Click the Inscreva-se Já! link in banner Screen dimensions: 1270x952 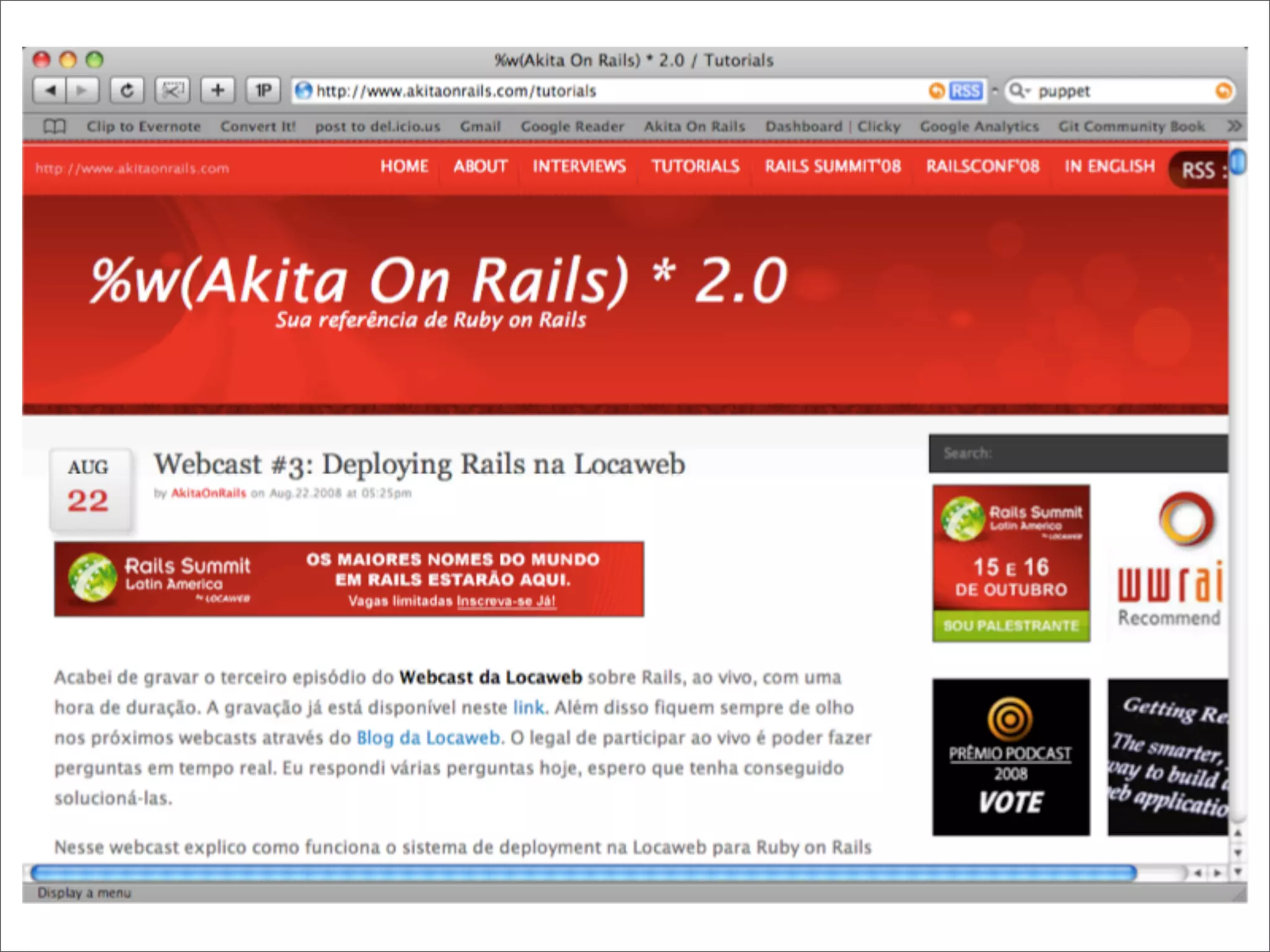pyautogui.click(x=506, y=601)
